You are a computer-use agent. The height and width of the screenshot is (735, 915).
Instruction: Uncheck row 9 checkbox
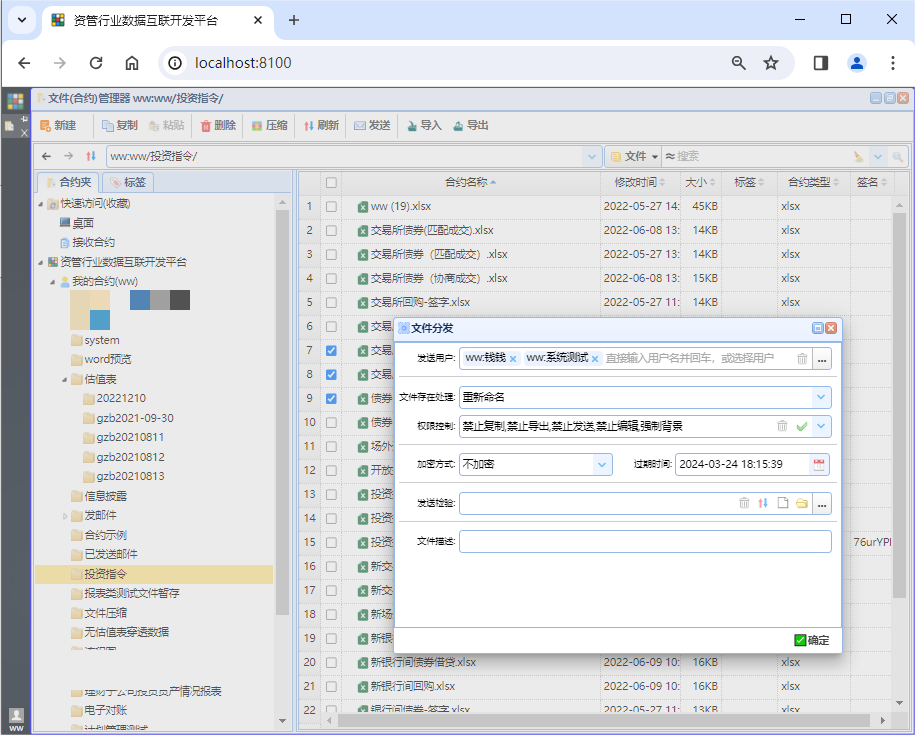click(x=331, y=398)
